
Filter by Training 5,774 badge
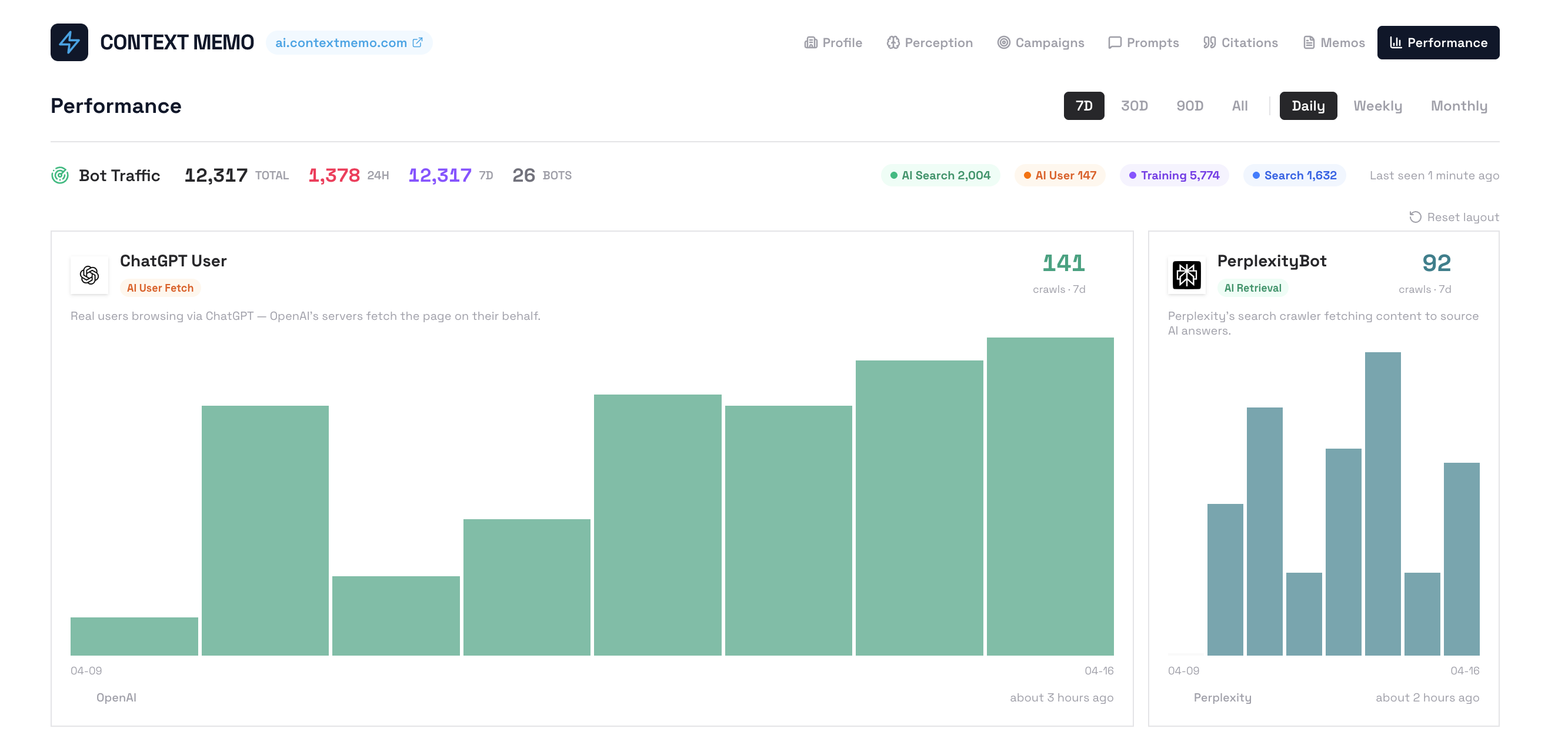(1173, 175)
